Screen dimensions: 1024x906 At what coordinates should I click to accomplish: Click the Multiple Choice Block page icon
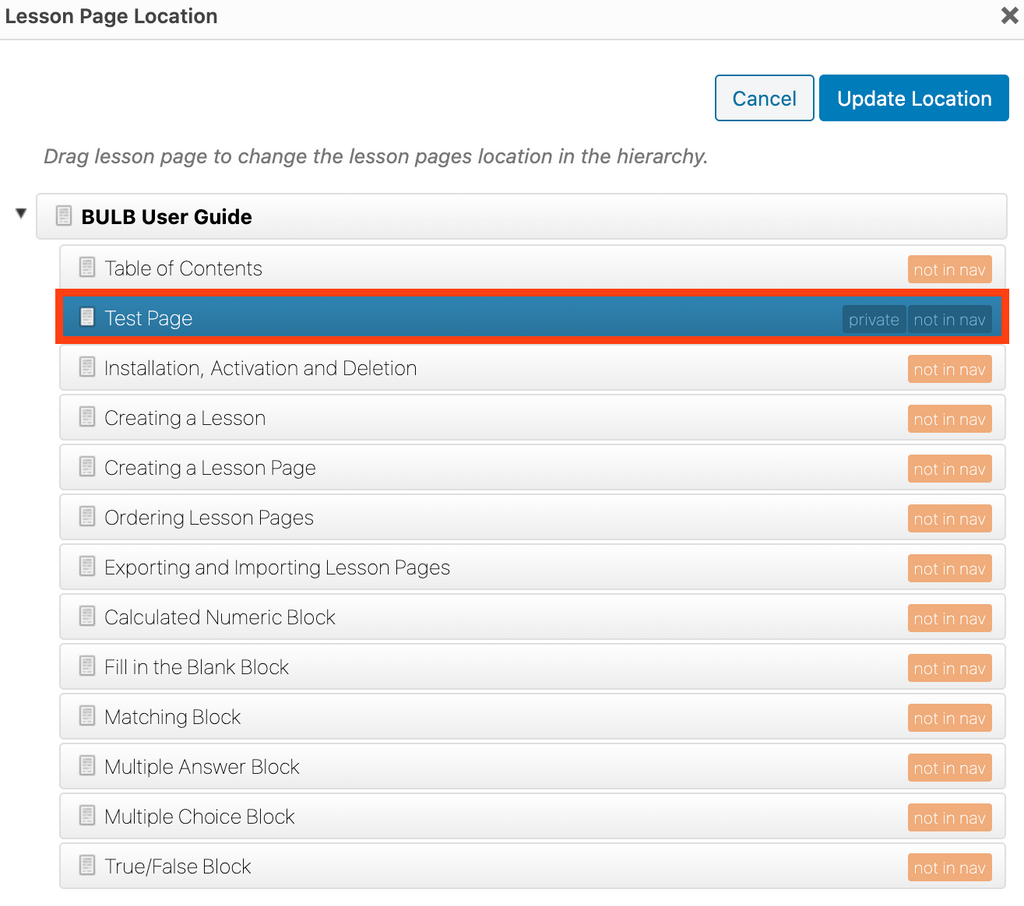click(87, 815)
